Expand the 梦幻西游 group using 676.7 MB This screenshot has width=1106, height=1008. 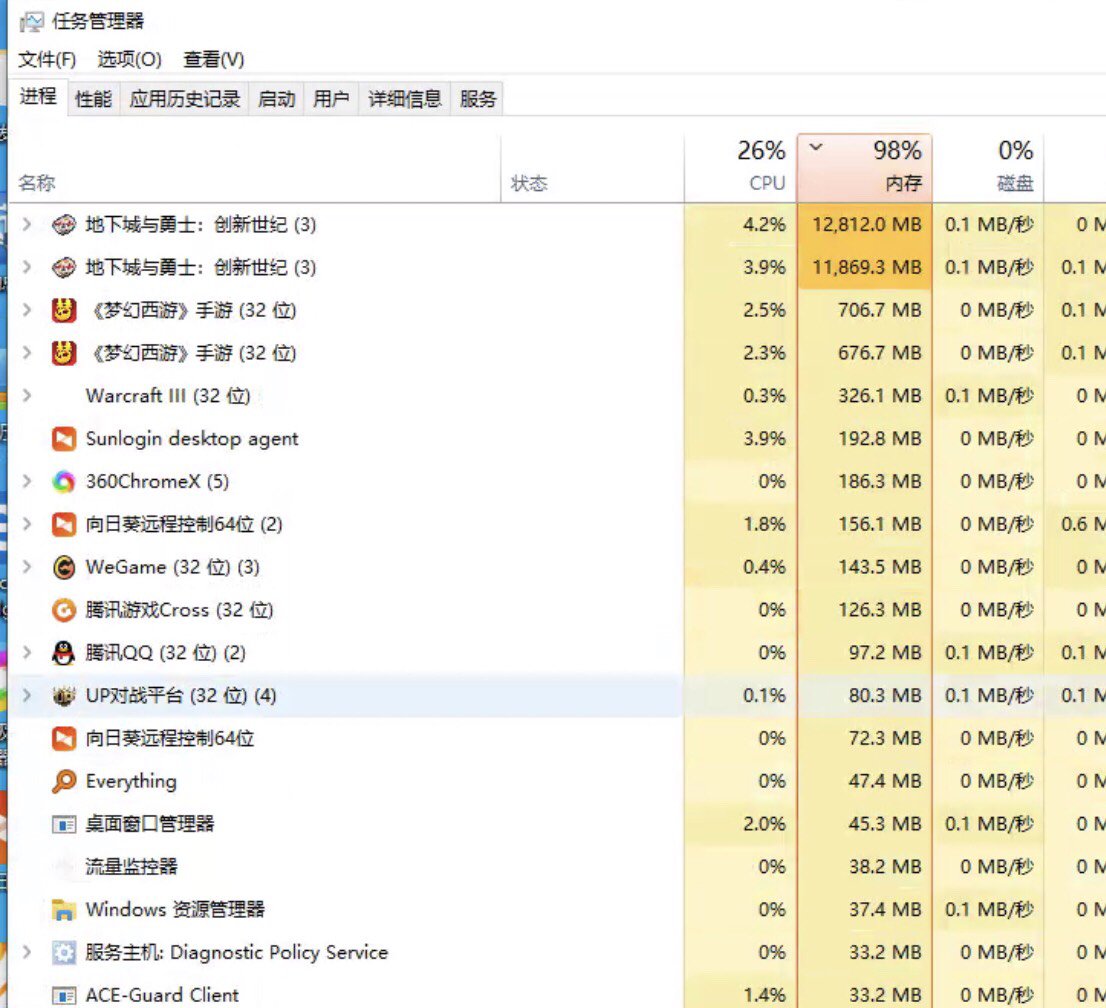[27, 353]
